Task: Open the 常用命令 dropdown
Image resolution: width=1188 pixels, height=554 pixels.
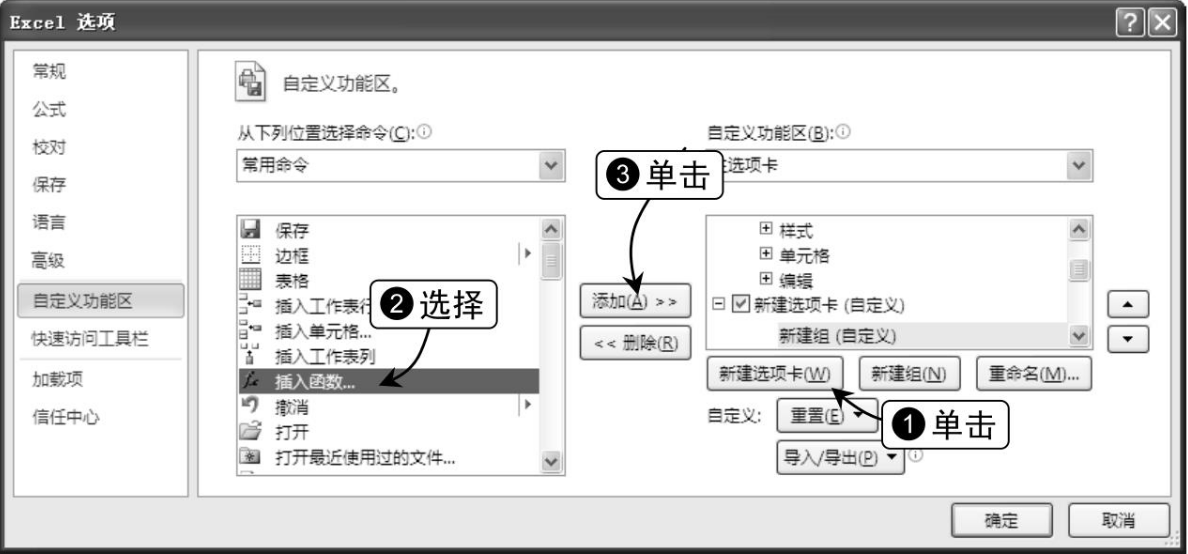Action: point(400,165)
